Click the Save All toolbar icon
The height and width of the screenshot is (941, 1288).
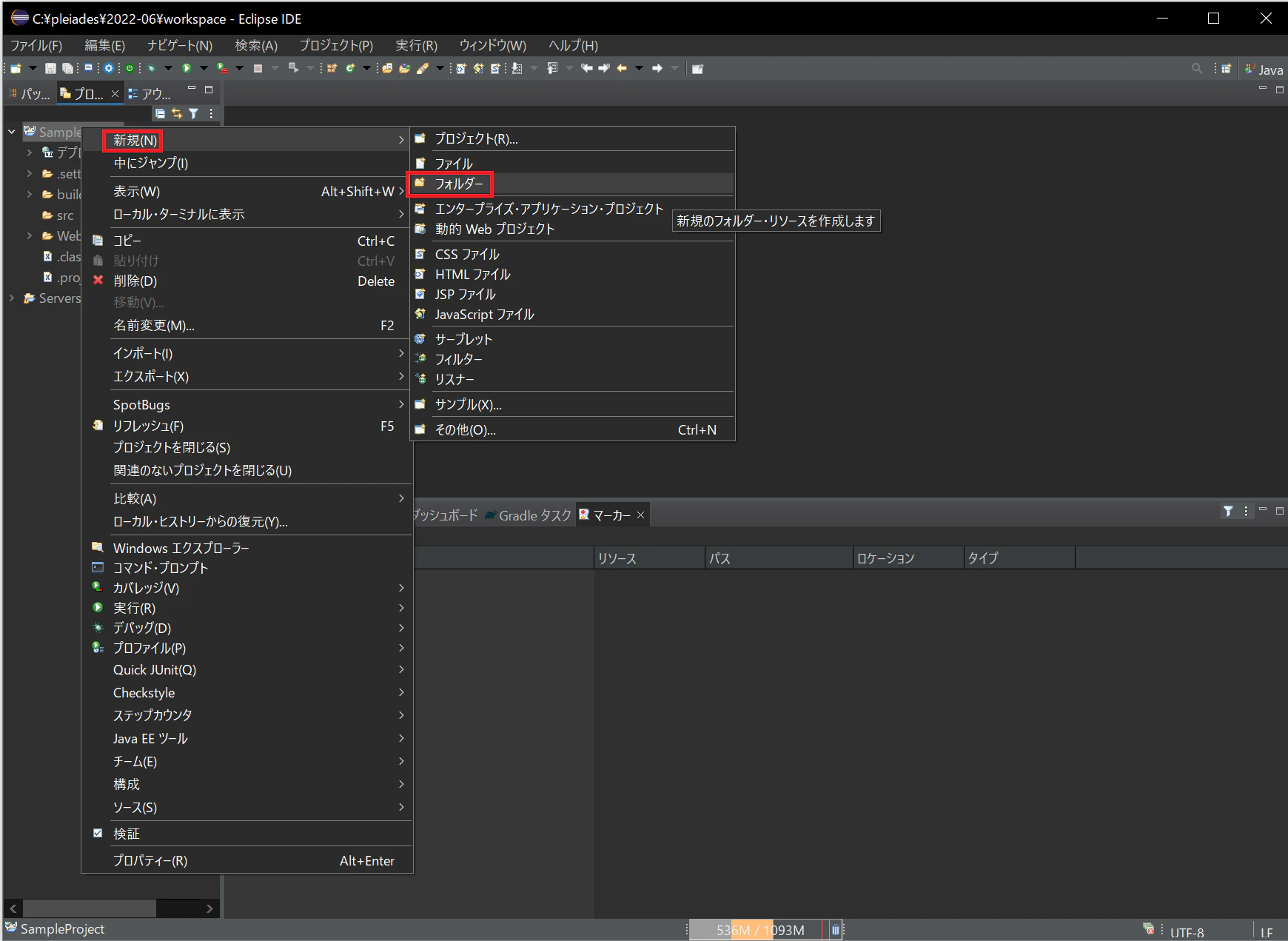pyautogui.click(x=67, y=68)
